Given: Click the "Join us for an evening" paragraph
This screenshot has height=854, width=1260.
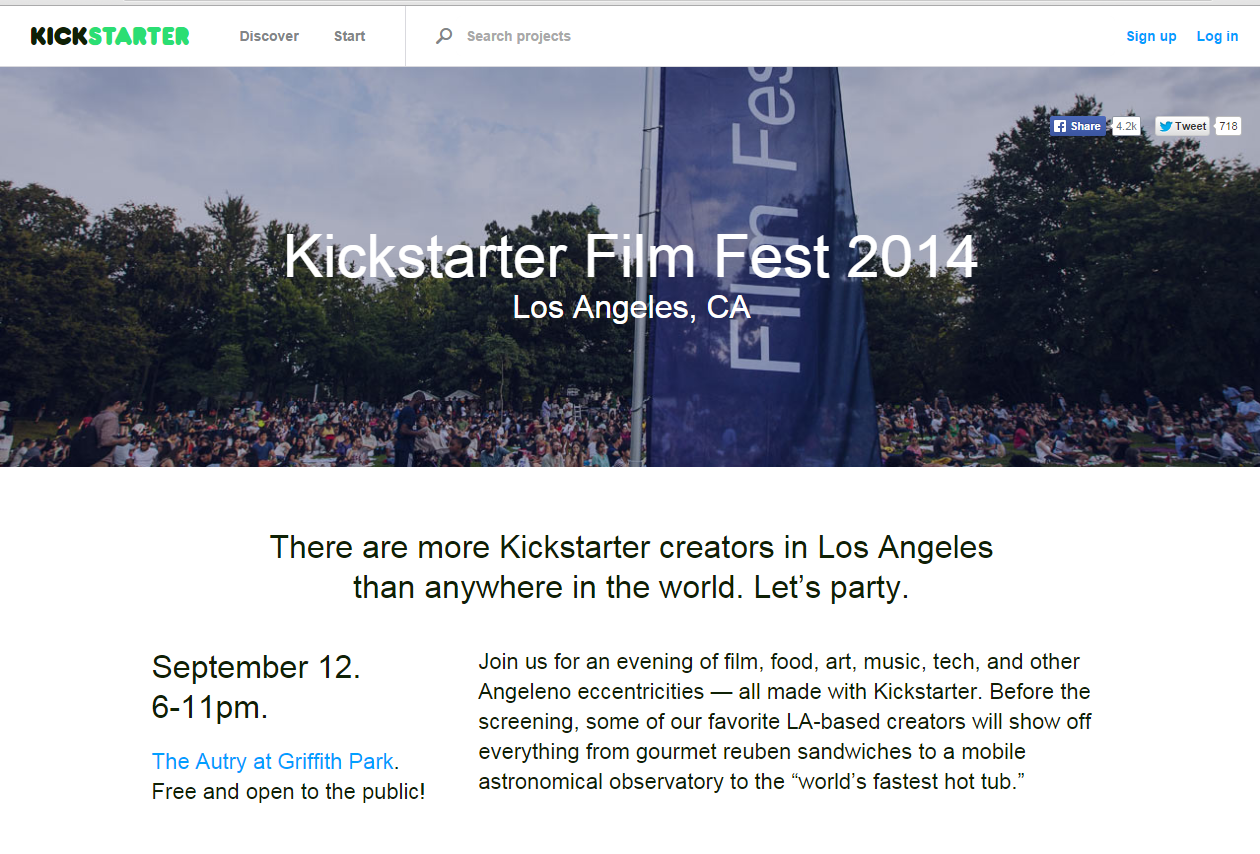Looking at the screenshot, I should [x=784, y=721].
